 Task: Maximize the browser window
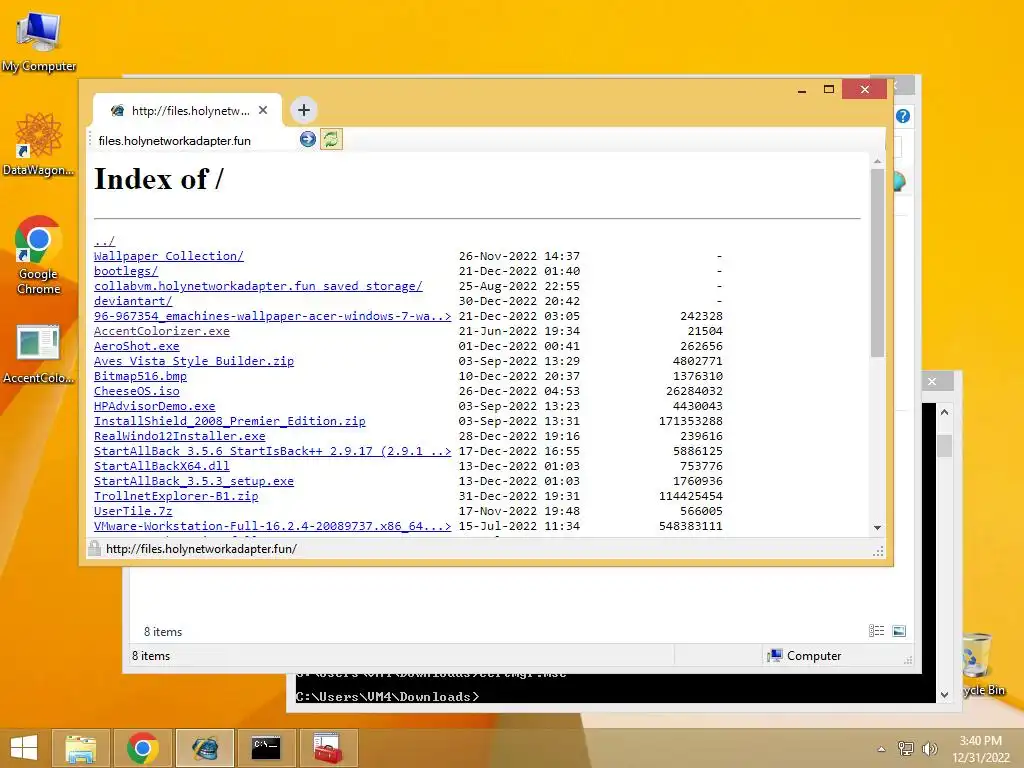[829, 89]
